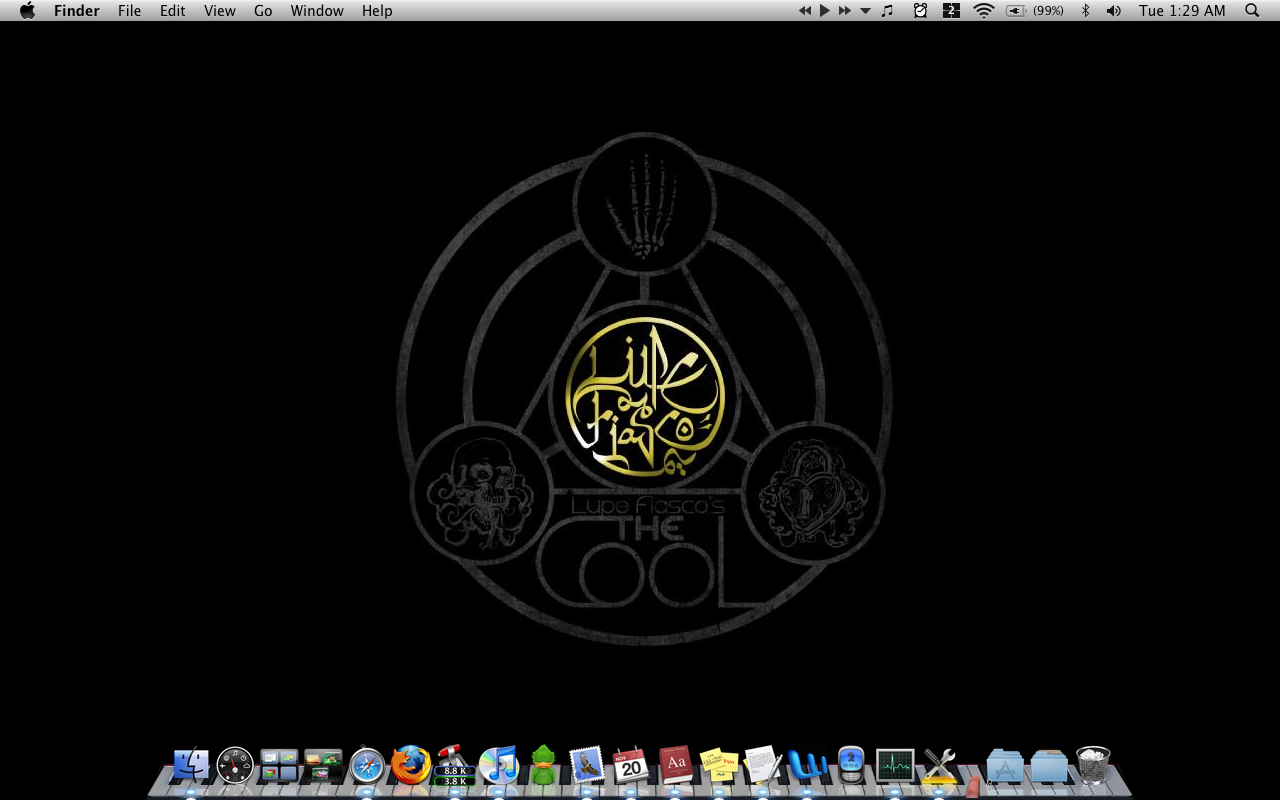Open Stickies yellow notes icon
This screenshot has height=800, width=1280.
[x=718, y=766]
